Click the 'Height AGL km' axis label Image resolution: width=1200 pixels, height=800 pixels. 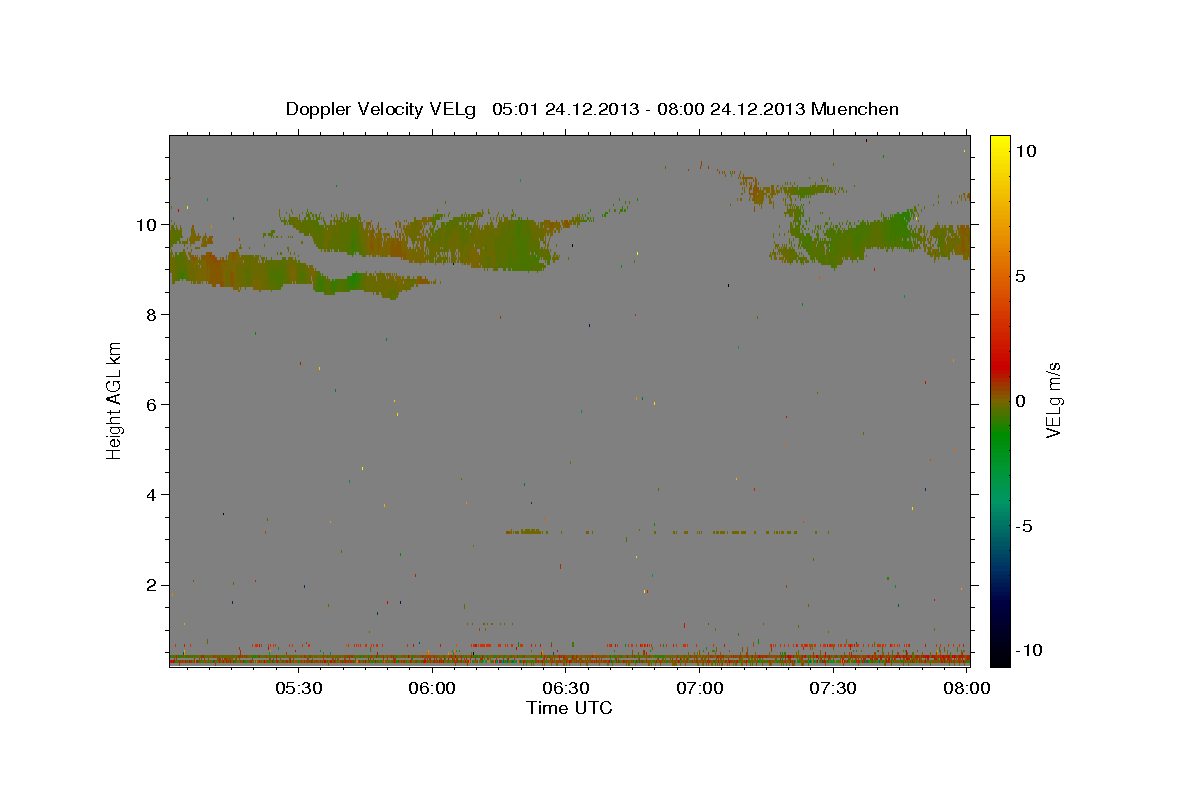point(115,399)
